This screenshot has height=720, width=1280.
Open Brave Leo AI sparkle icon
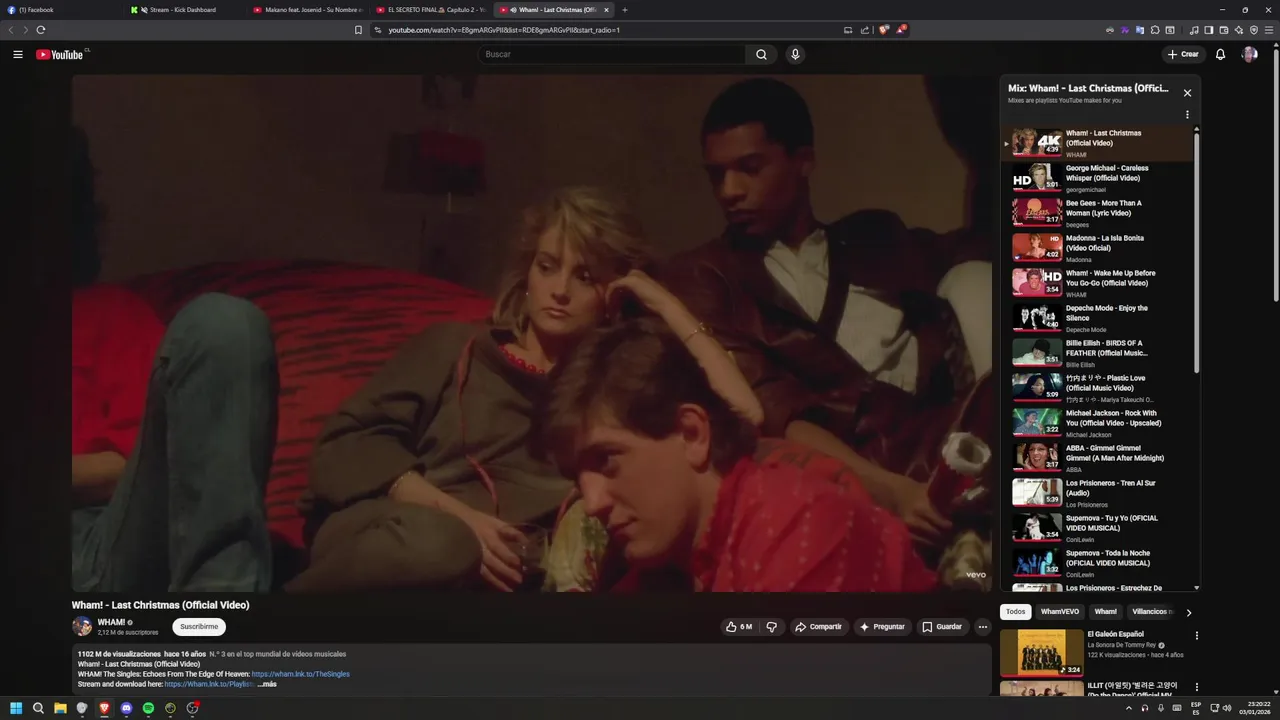point(1238,30)
